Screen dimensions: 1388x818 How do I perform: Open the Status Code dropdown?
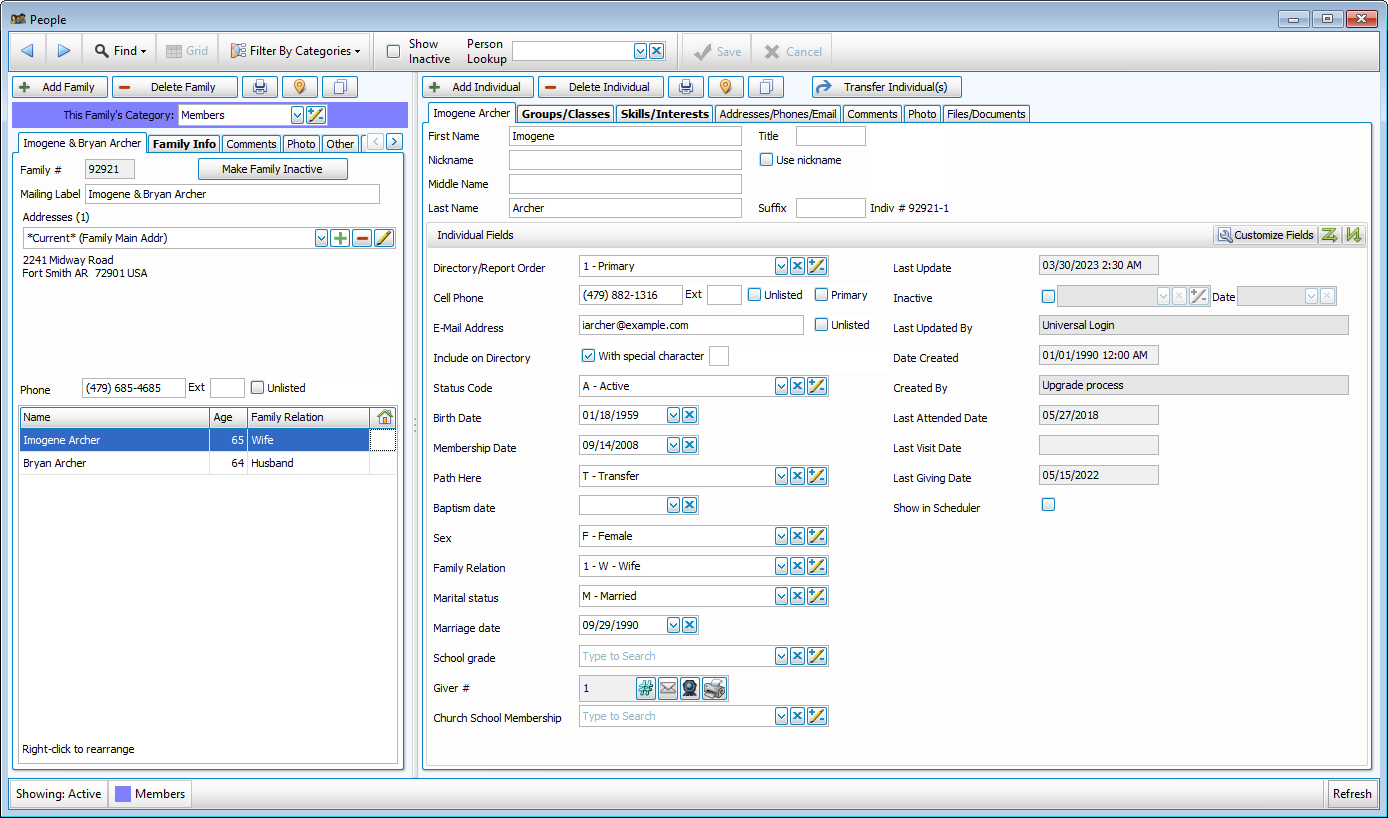781,386
